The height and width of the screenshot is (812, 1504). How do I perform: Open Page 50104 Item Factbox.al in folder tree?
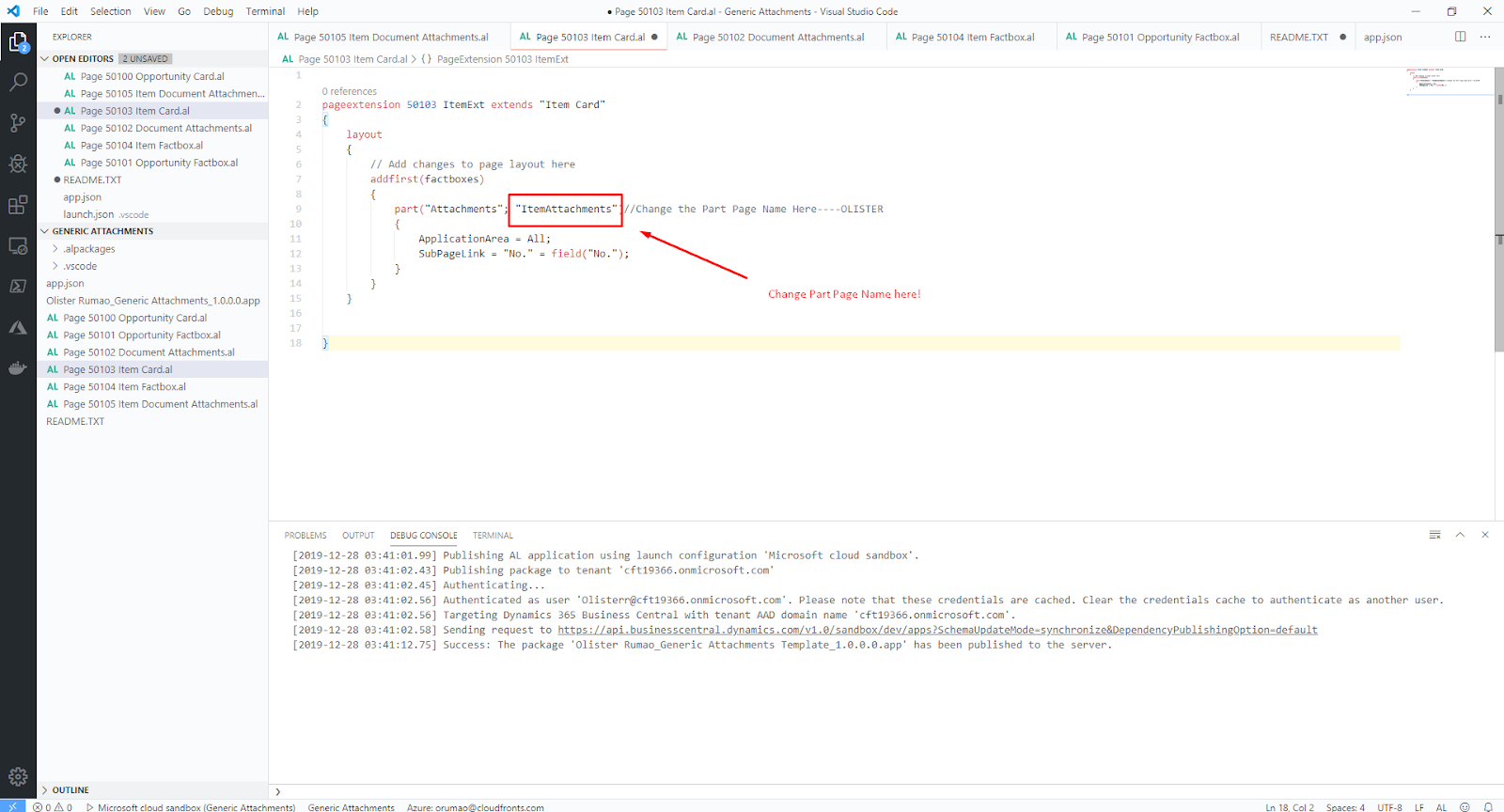[x=152, y=387]
